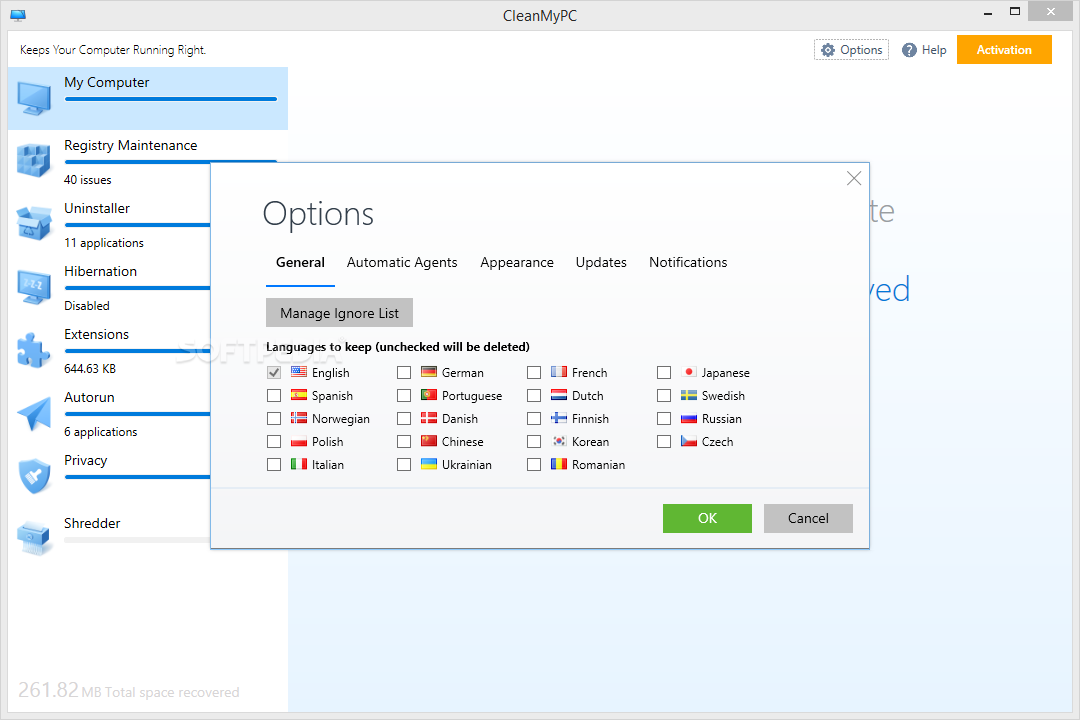Click the Help question mark icon
Viewport: 1080px width, 720px height.
[909, 50]
